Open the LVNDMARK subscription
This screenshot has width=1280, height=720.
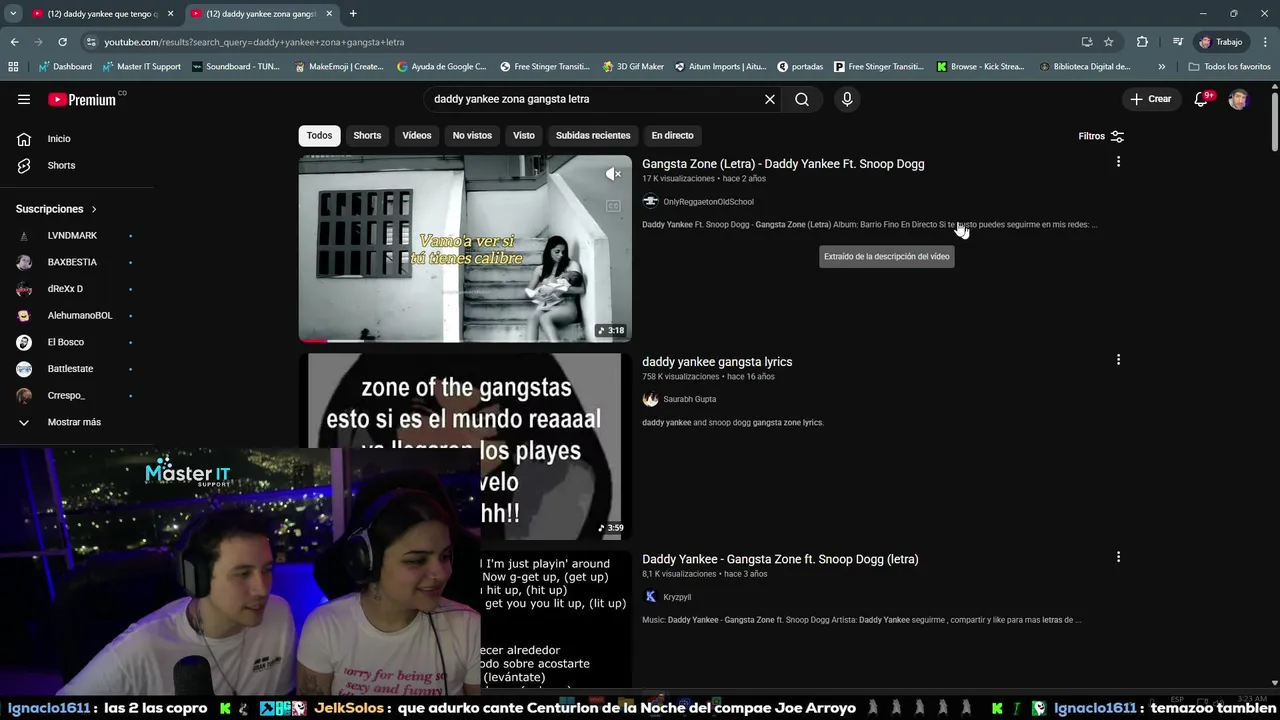pyautogui.click(x=72, y=236)
